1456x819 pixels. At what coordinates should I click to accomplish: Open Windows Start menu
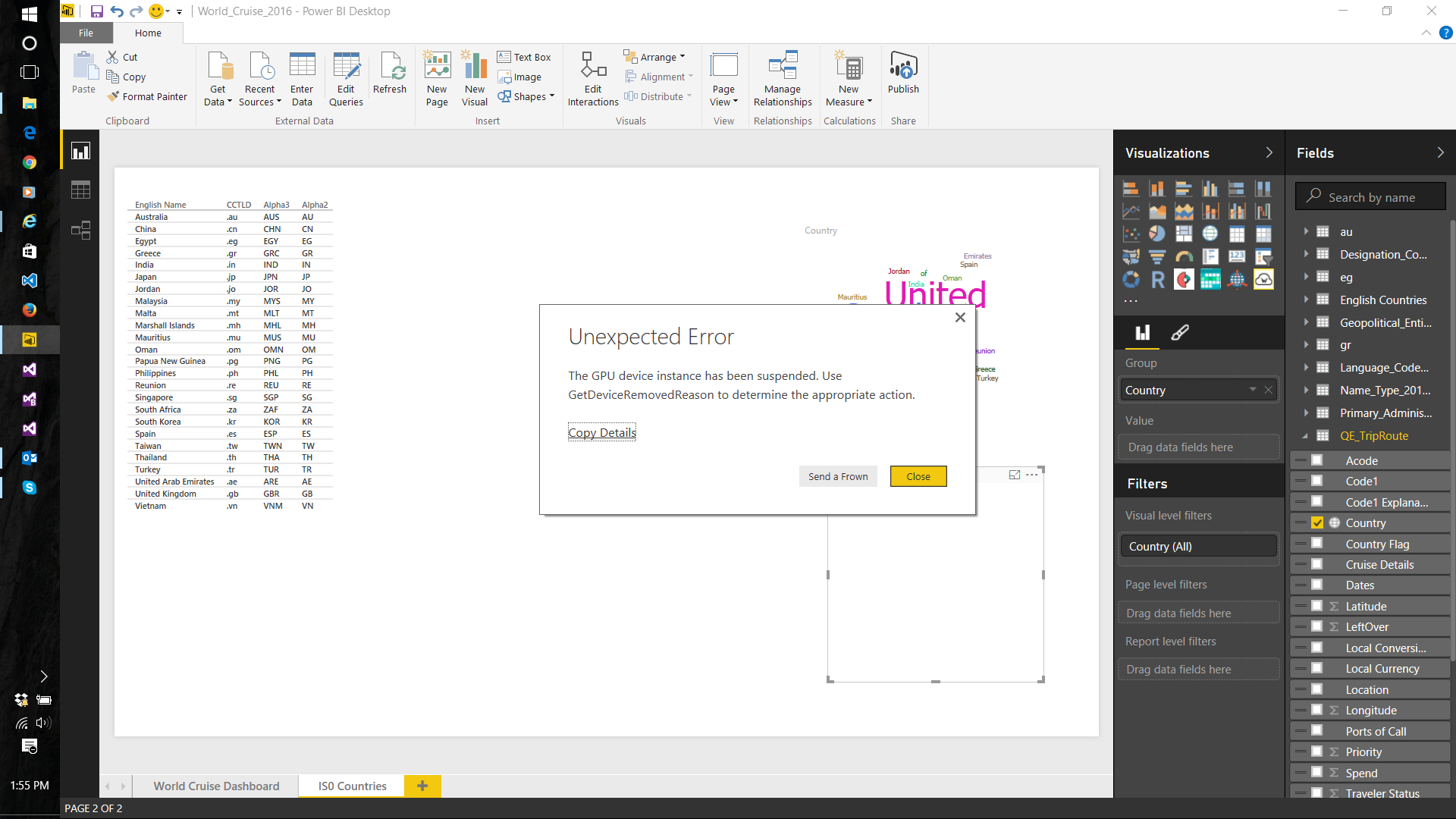[x=30, y=14]
